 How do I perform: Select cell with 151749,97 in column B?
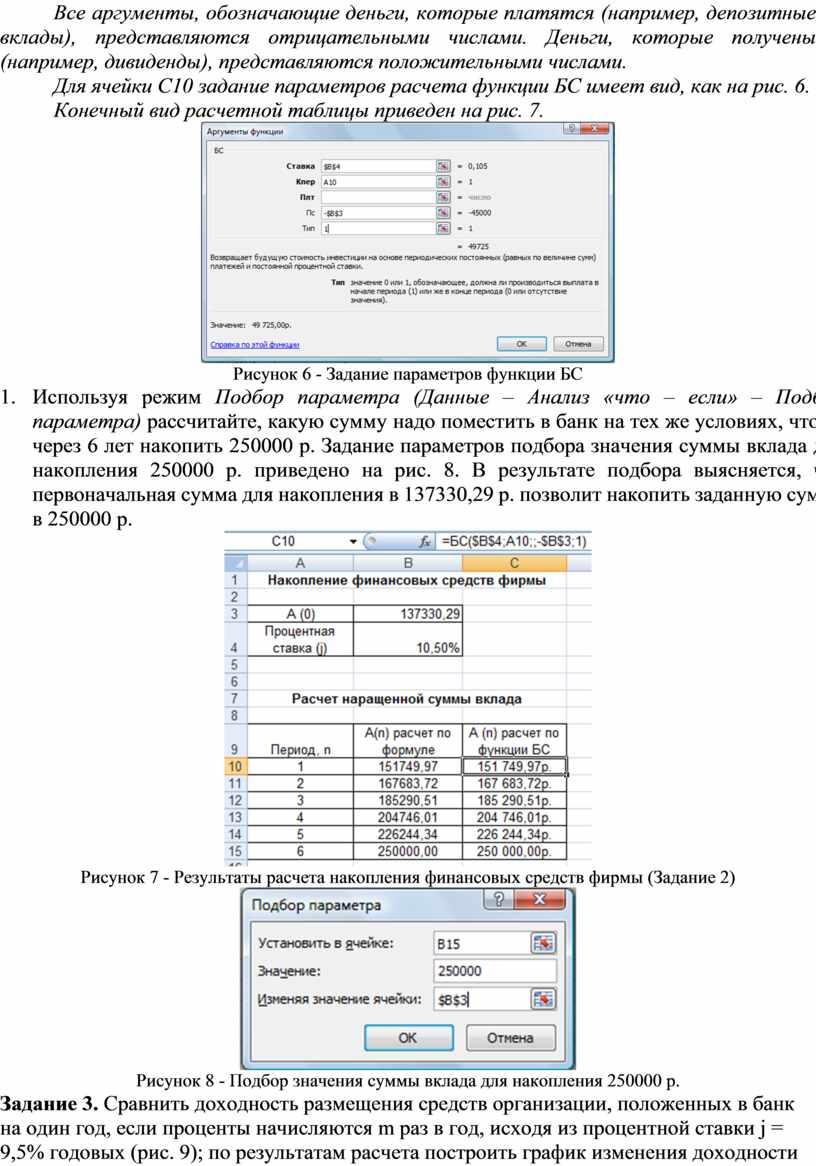(408, 766)
